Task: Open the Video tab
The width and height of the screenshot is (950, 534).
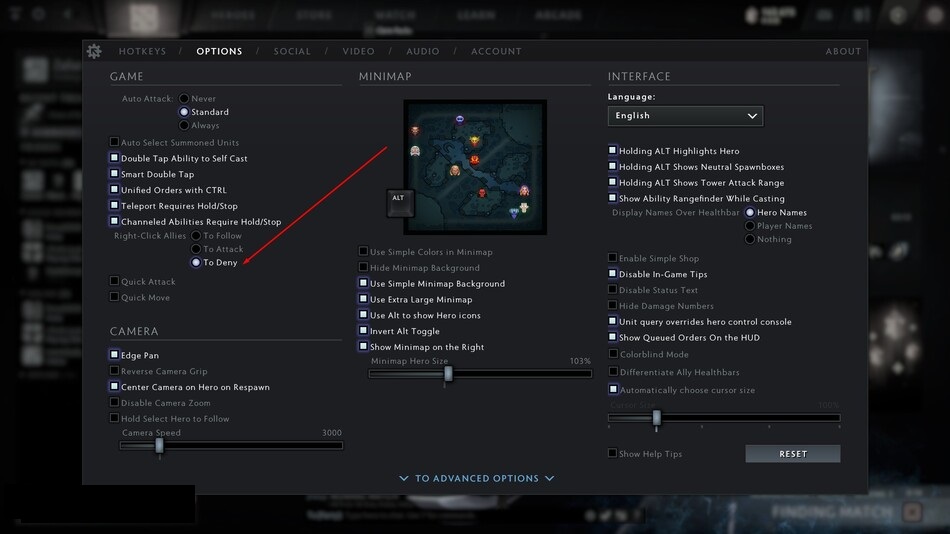Action: click(x=359, y=52)
